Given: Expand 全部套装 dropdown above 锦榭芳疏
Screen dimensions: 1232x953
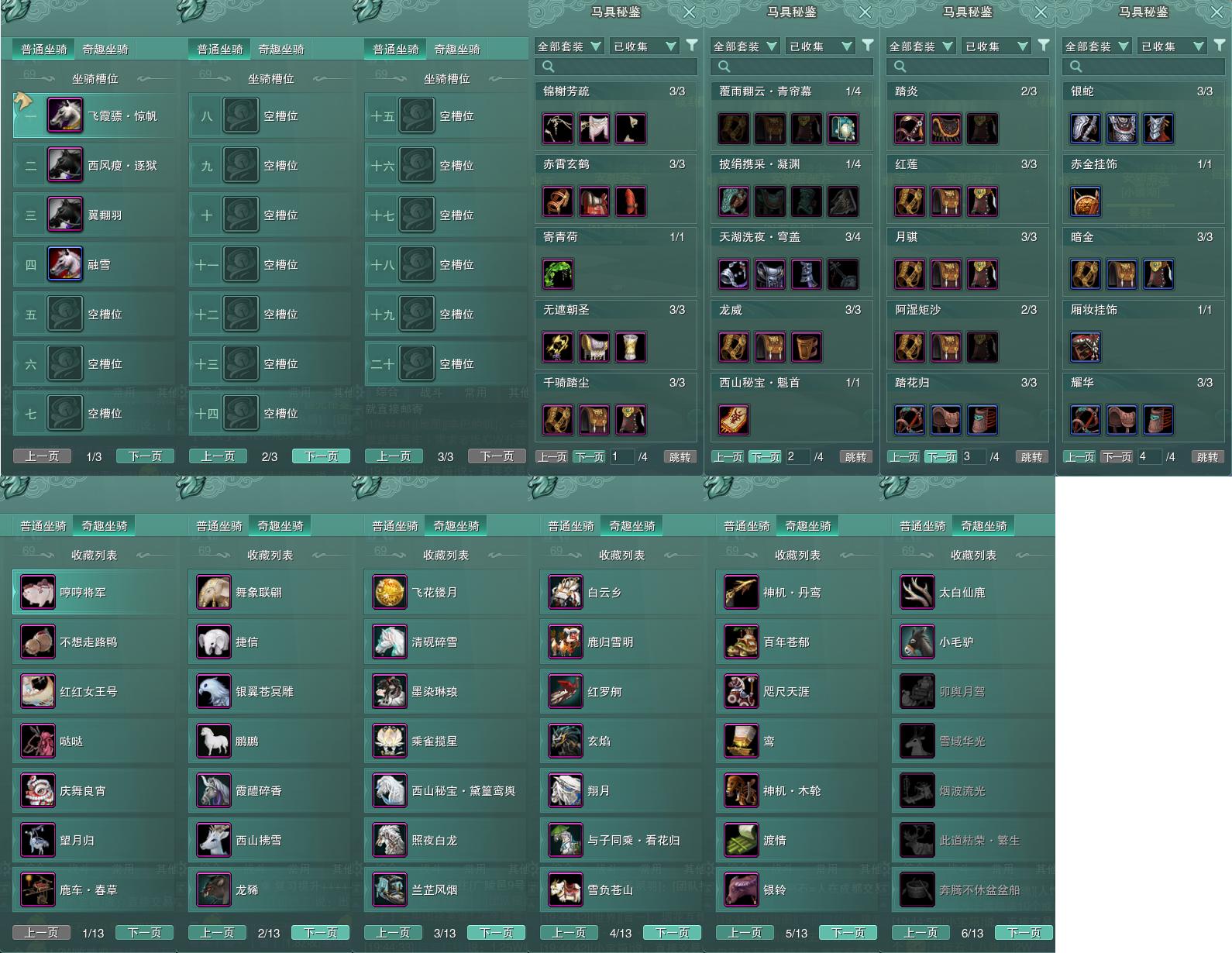Looking at the screenshot, I should pyautogui.click(x=569, y=46).
